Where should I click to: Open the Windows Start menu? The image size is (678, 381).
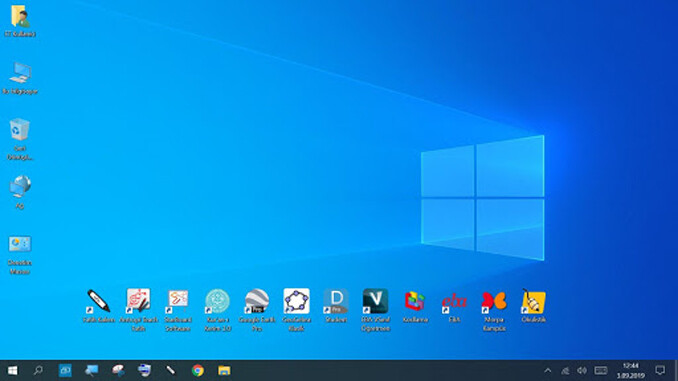pyautogui.click(x=13, y=371)
